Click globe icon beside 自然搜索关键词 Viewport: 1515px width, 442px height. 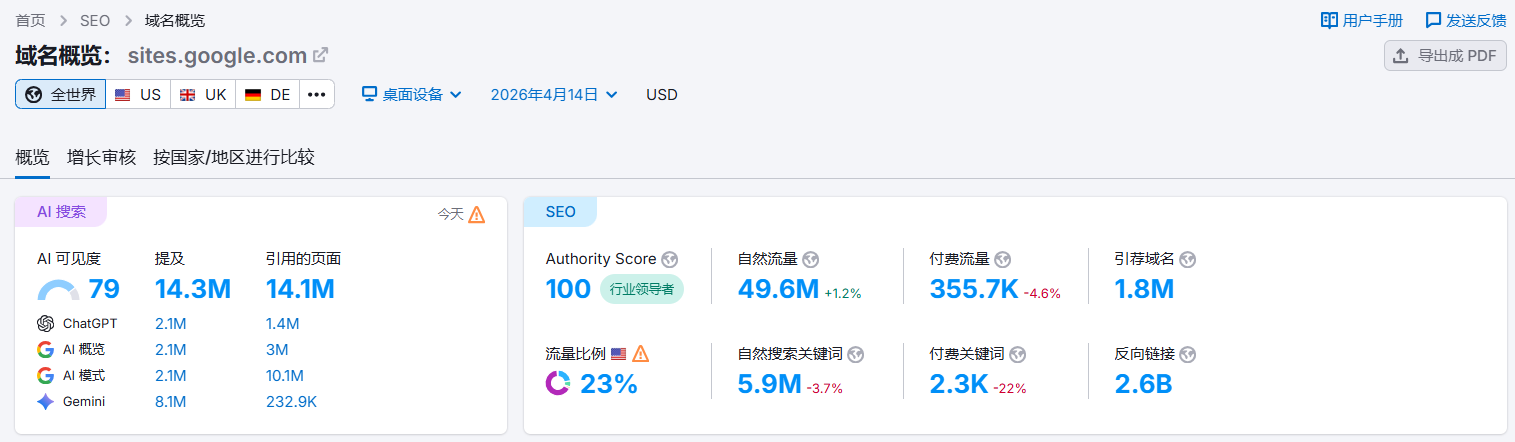(856, 354)
